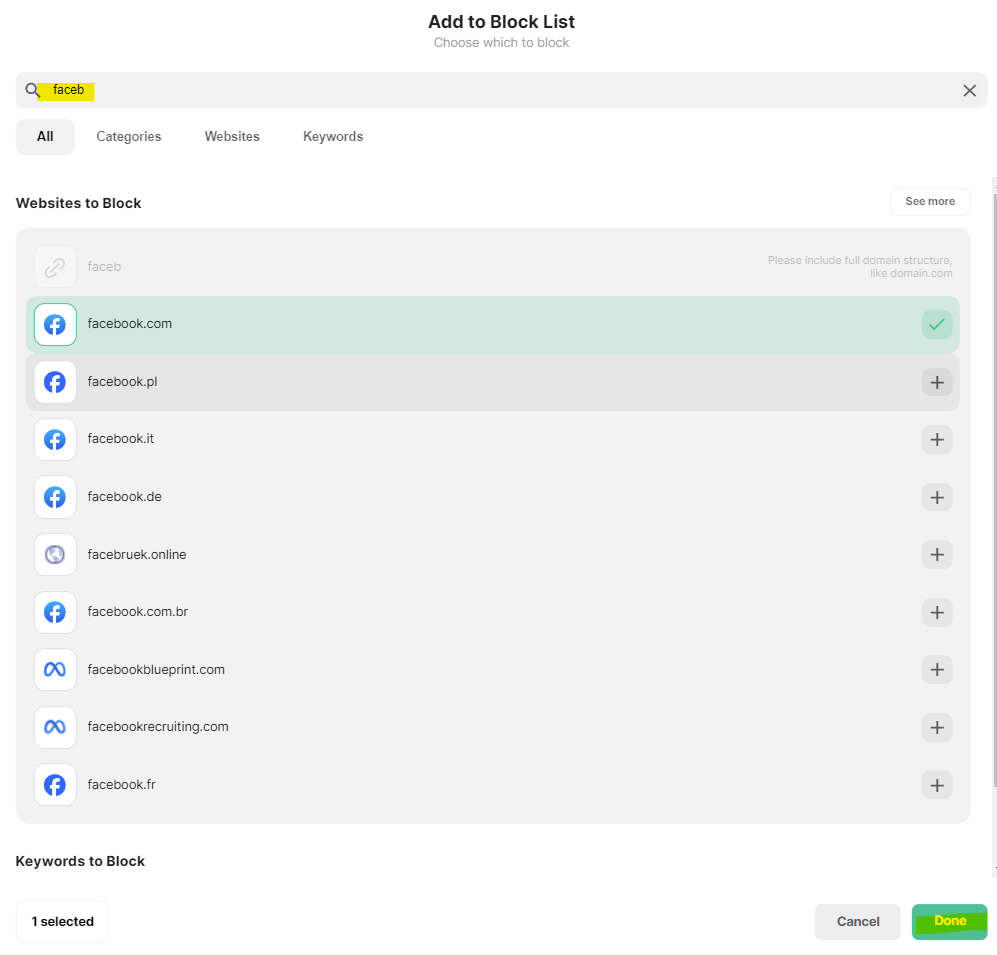This screenshot has height=955, width=997.
Task: Click the 1 selected indicator
Action: pos(62,921)
